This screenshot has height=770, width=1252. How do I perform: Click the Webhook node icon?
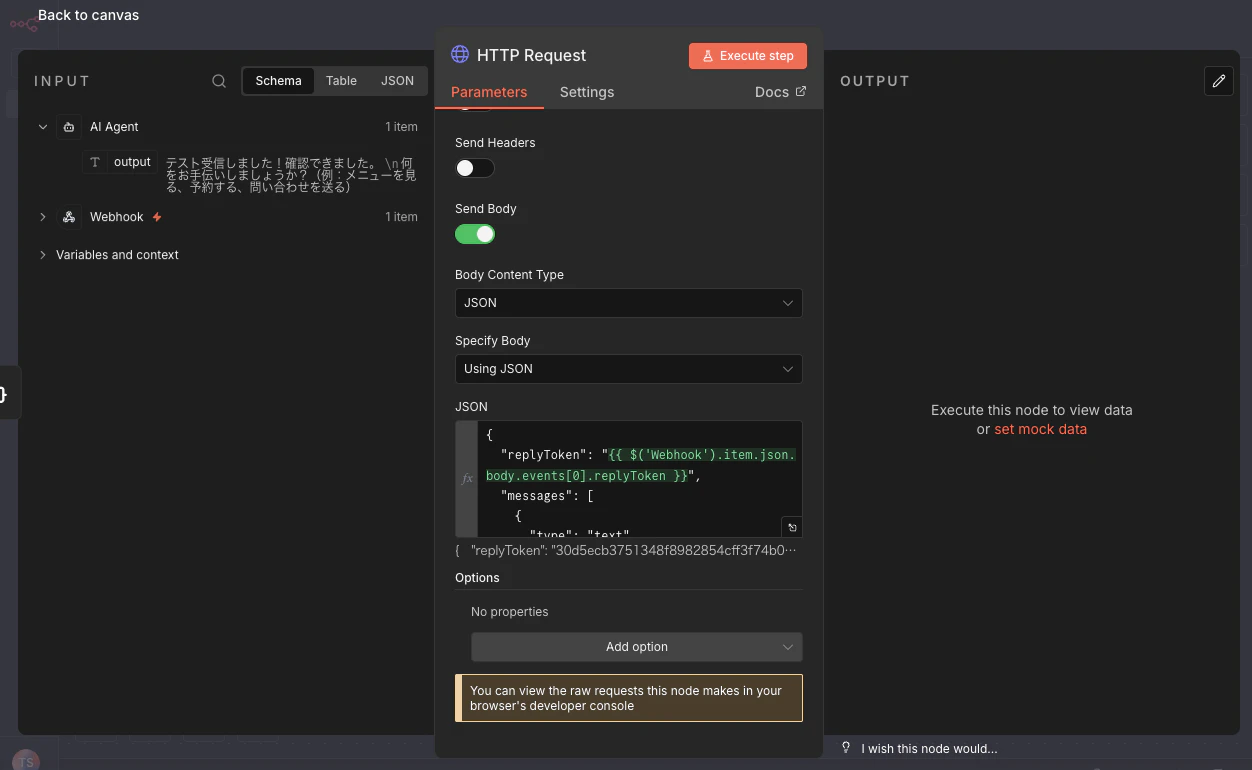tap(69, 217)
